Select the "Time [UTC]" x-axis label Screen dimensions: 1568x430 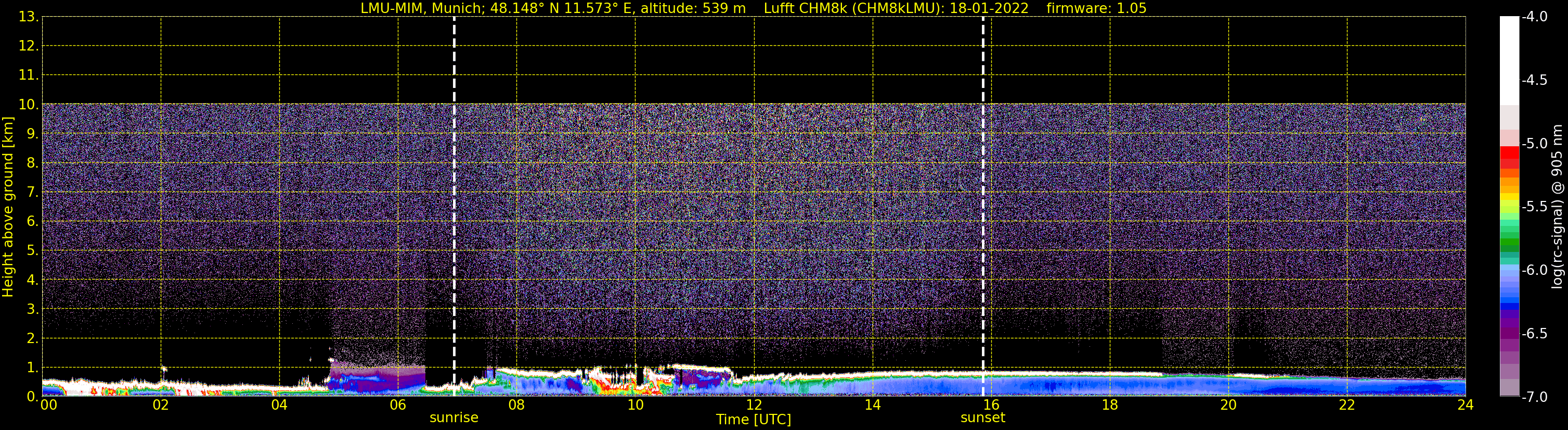pyautogui.click(x=753, y=420)
